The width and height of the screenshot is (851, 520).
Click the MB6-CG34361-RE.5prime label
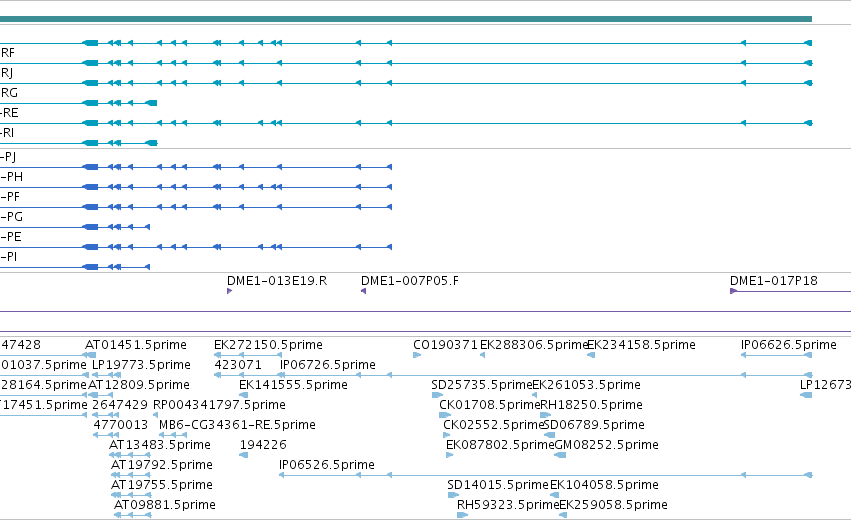237,425
